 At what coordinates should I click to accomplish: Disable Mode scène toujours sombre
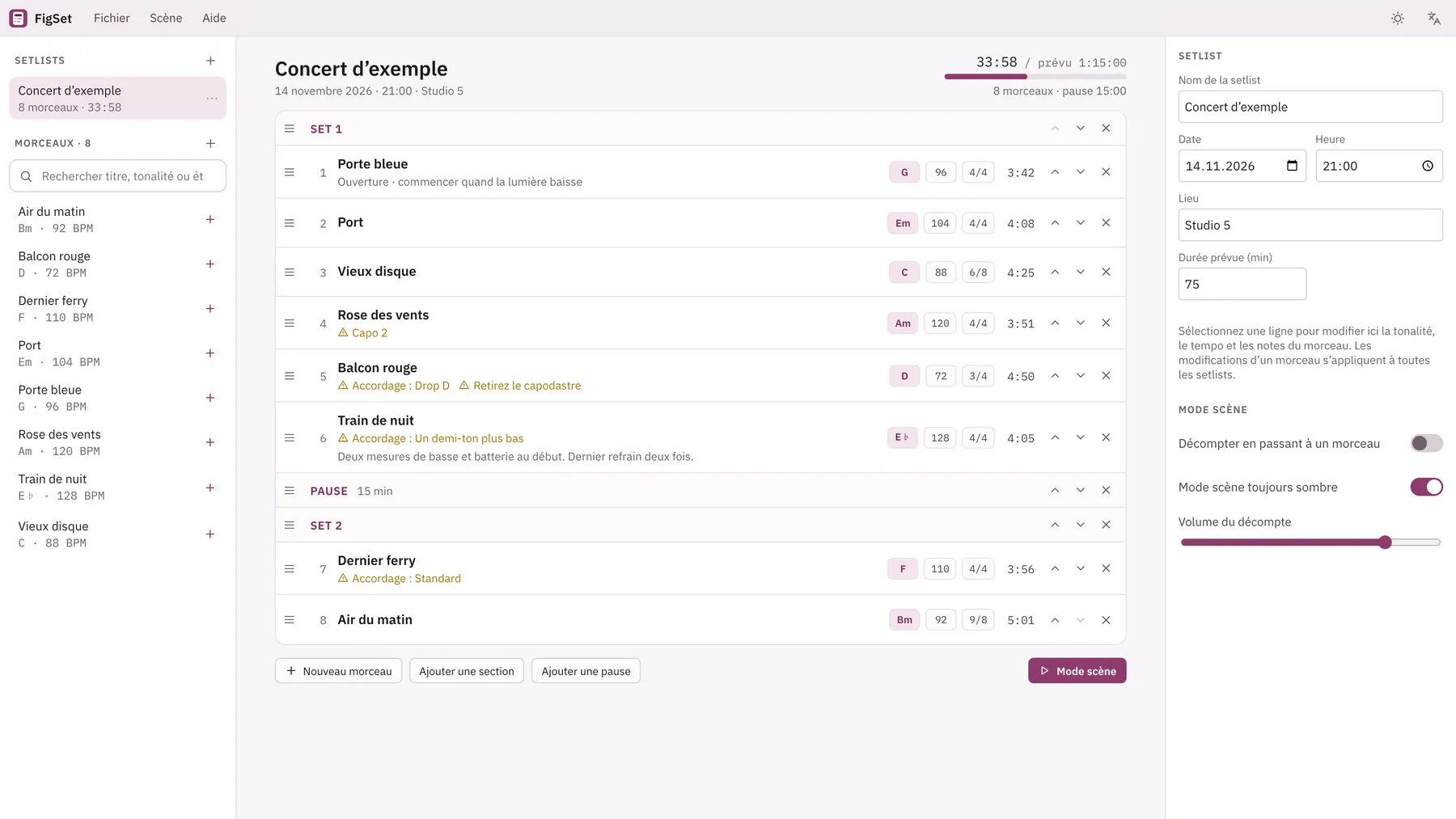pyautogui.click(x=1427, y=487)
